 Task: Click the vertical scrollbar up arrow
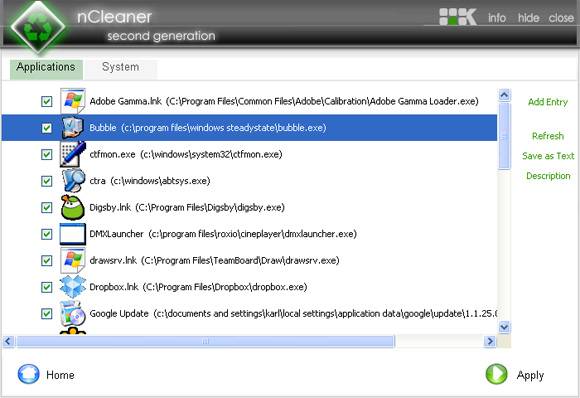click(504, 95)
